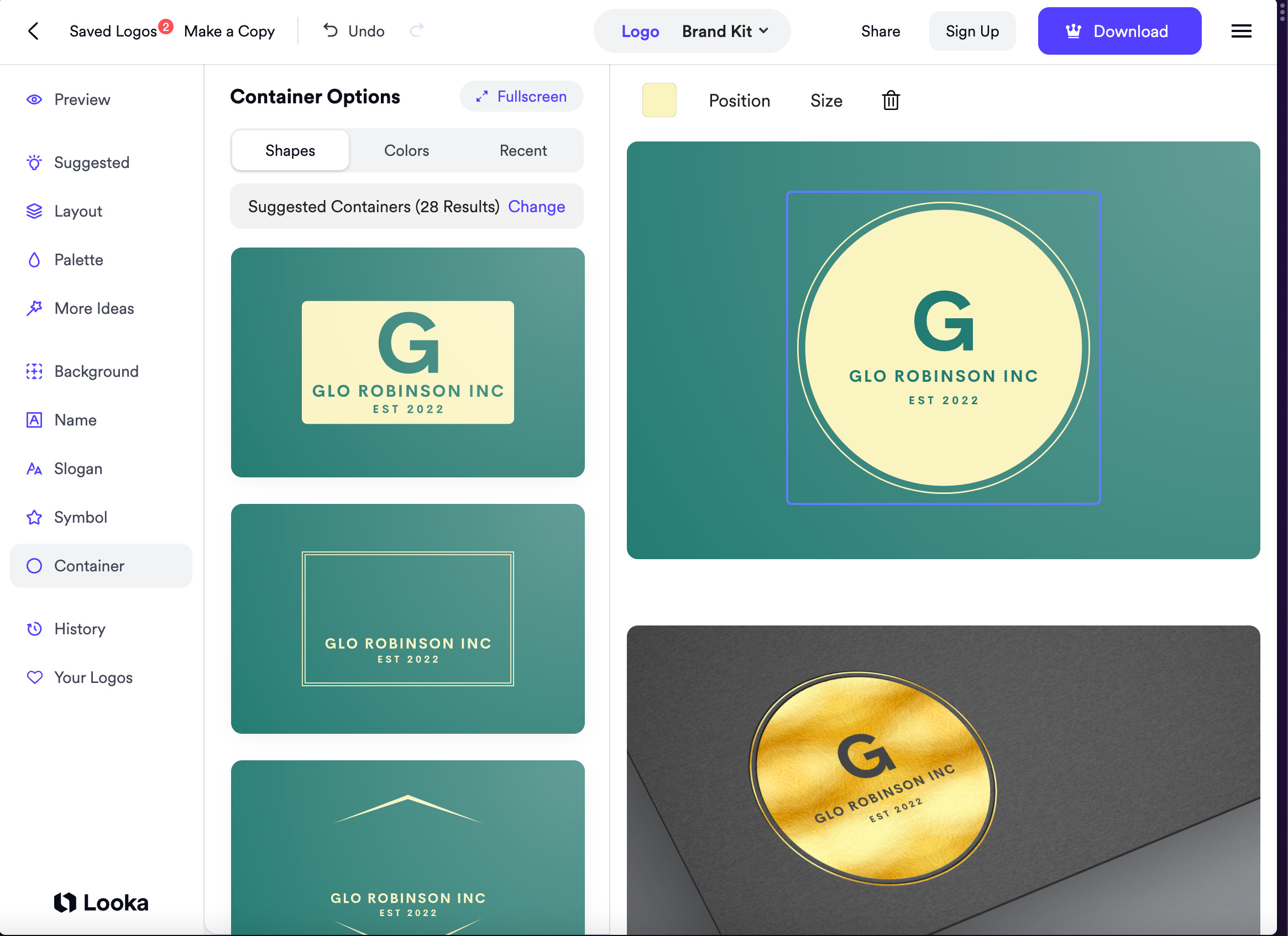
Task: Open the hamburger menu
Action: (1242, 31)
